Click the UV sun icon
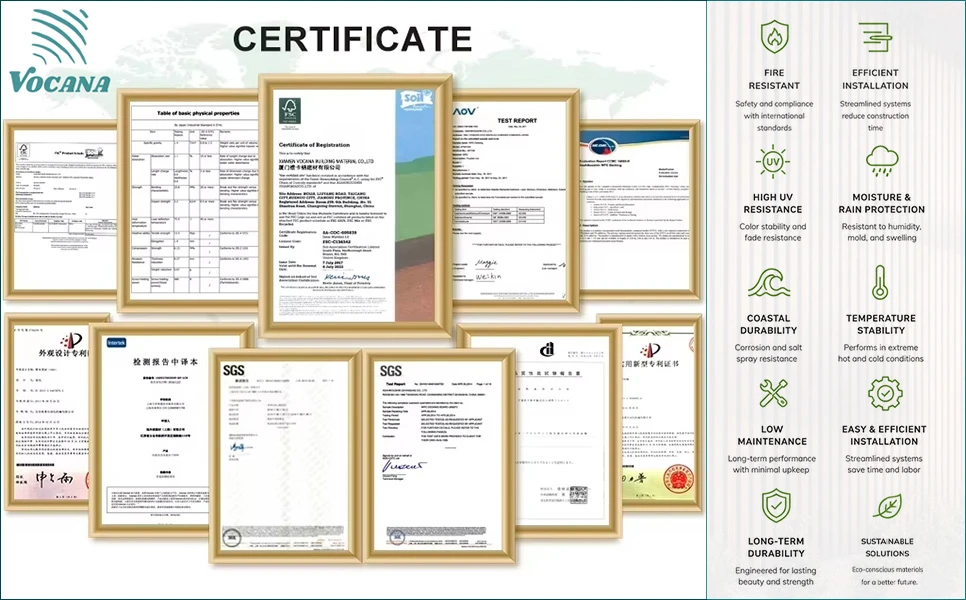The image size is (966, 600). 773,162
